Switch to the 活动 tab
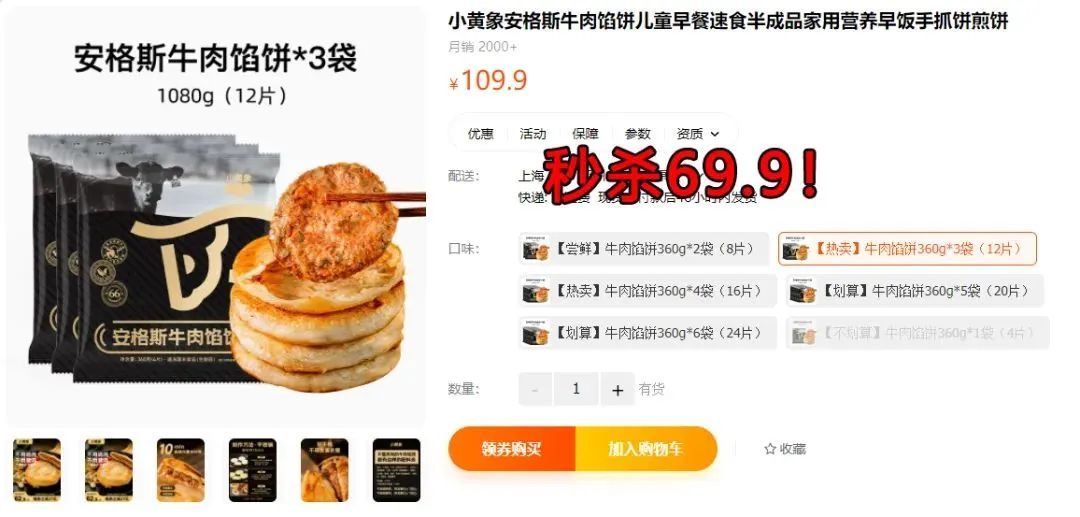Screen dimensions: 1080x517 point(532,134)
